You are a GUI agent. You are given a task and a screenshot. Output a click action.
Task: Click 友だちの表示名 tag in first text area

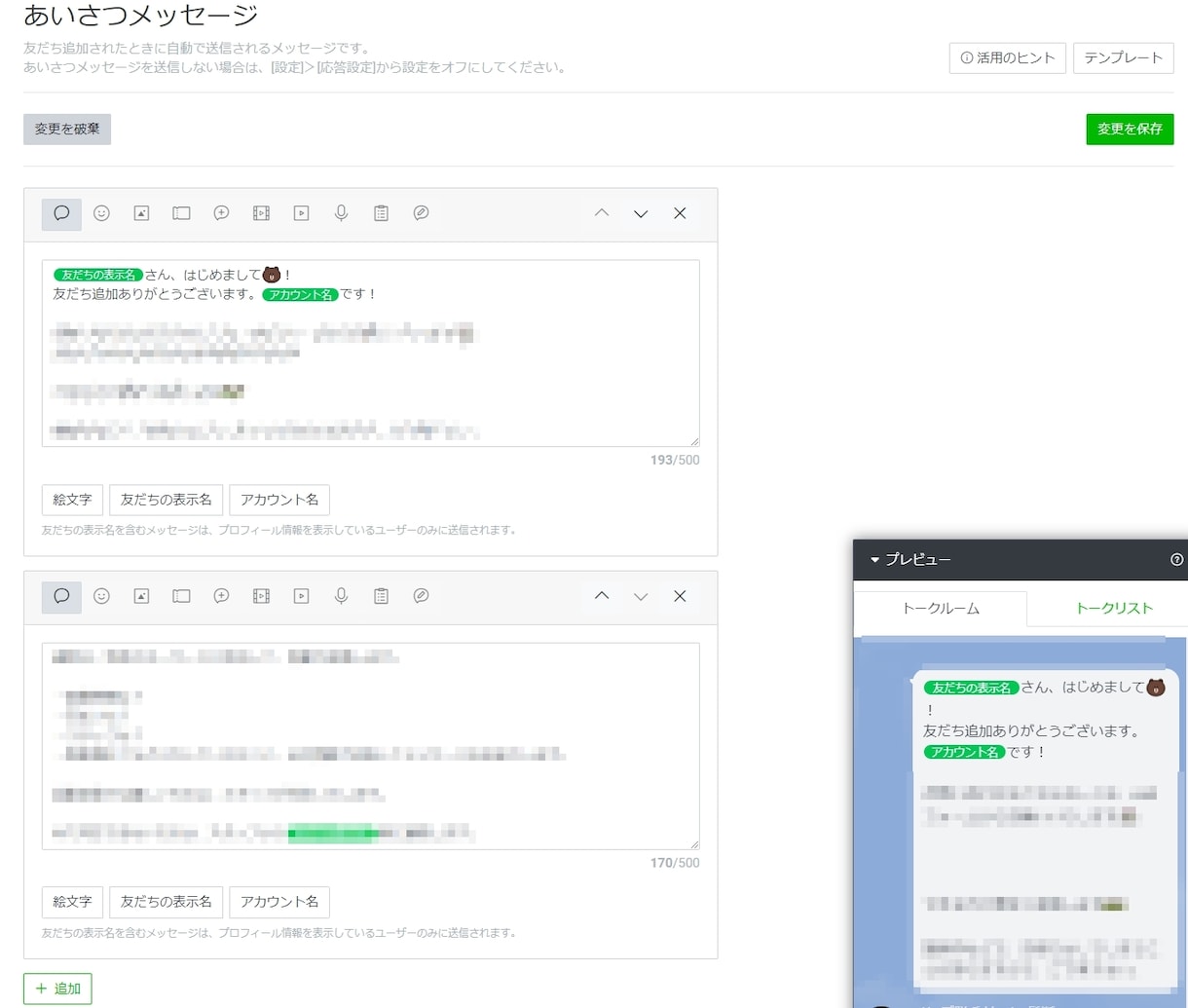98,275
